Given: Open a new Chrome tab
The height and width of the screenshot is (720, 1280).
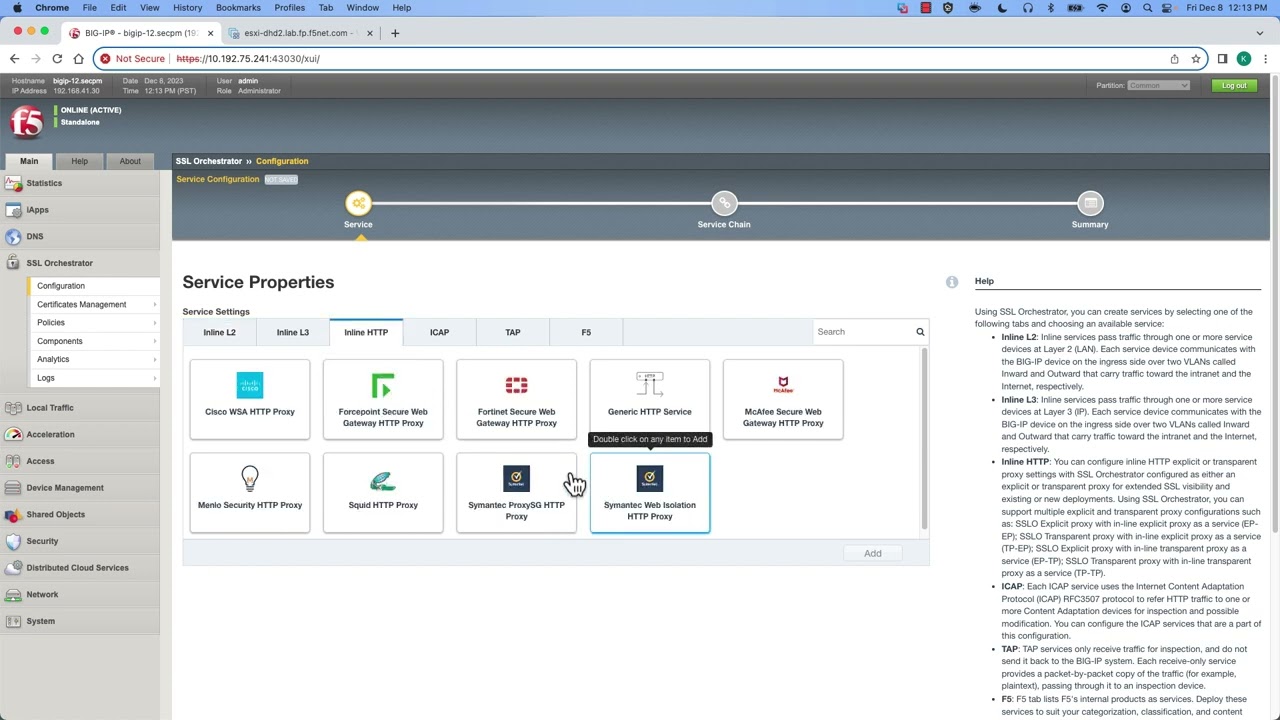Looking at the screenshot, I should (x=395, y=33).
